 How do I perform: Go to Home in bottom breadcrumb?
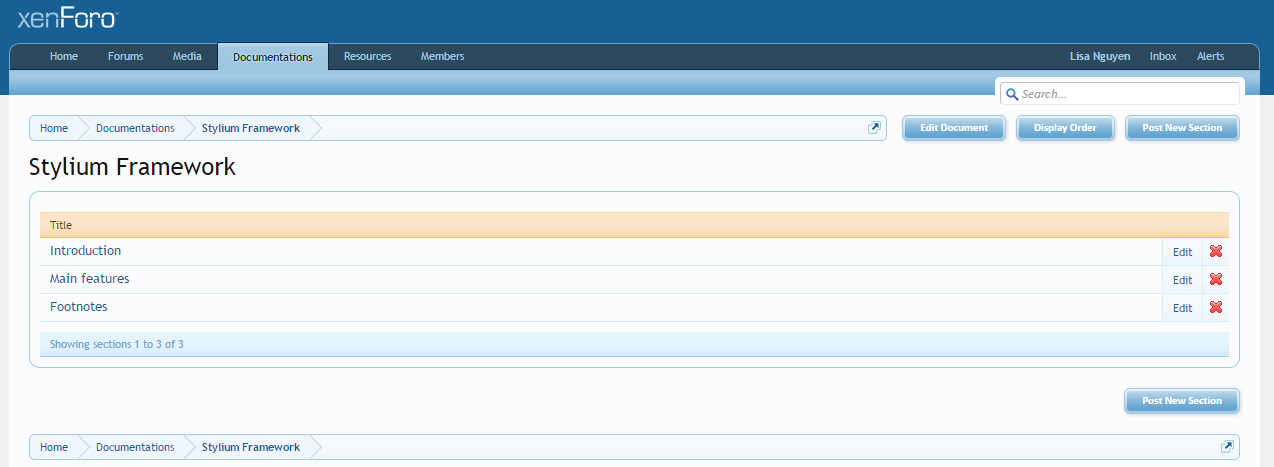(x=54, y=447)
